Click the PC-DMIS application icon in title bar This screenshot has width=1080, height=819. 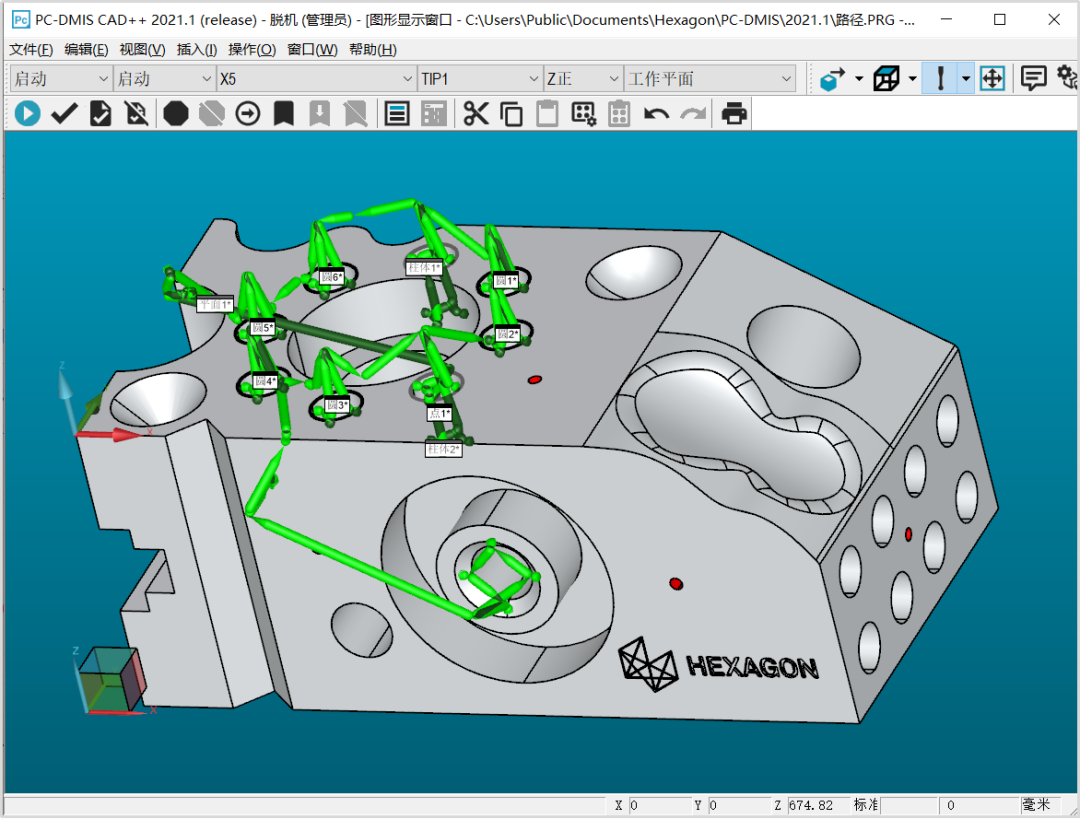tap(21, 19)
